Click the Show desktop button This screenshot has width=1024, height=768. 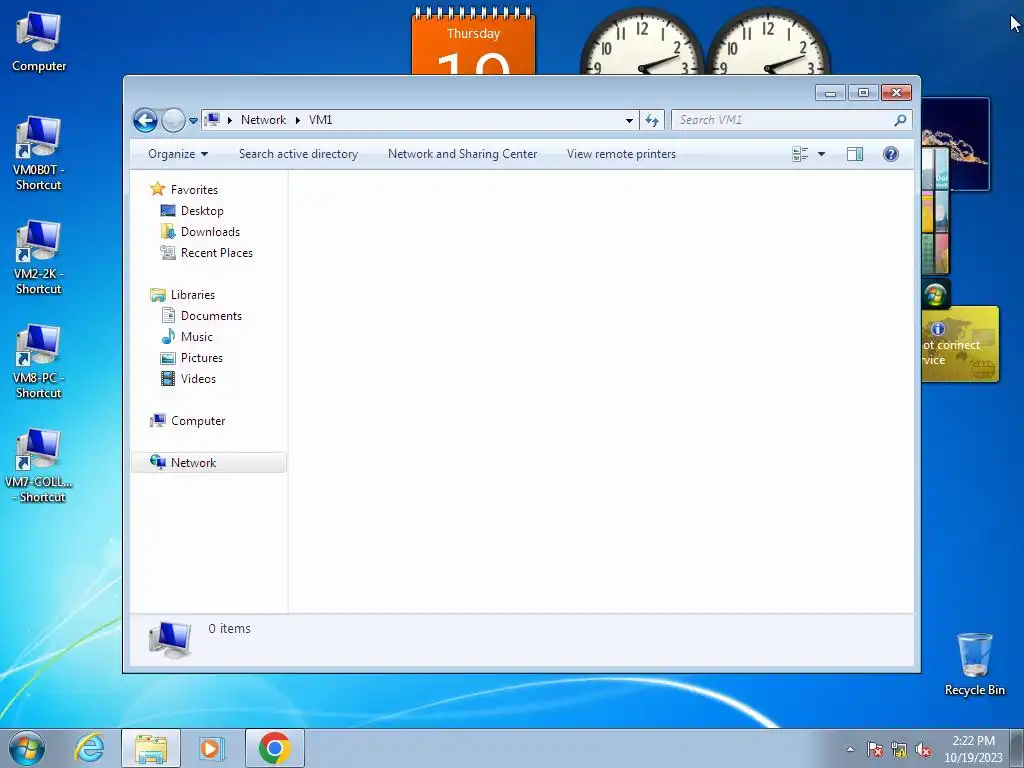[x=1017, y=748]
